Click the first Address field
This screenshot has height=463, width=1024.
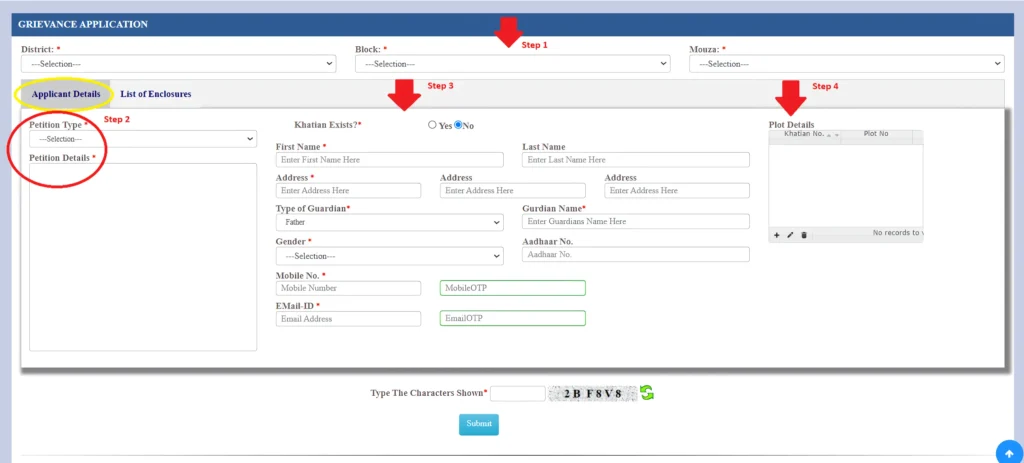point(348,191)
